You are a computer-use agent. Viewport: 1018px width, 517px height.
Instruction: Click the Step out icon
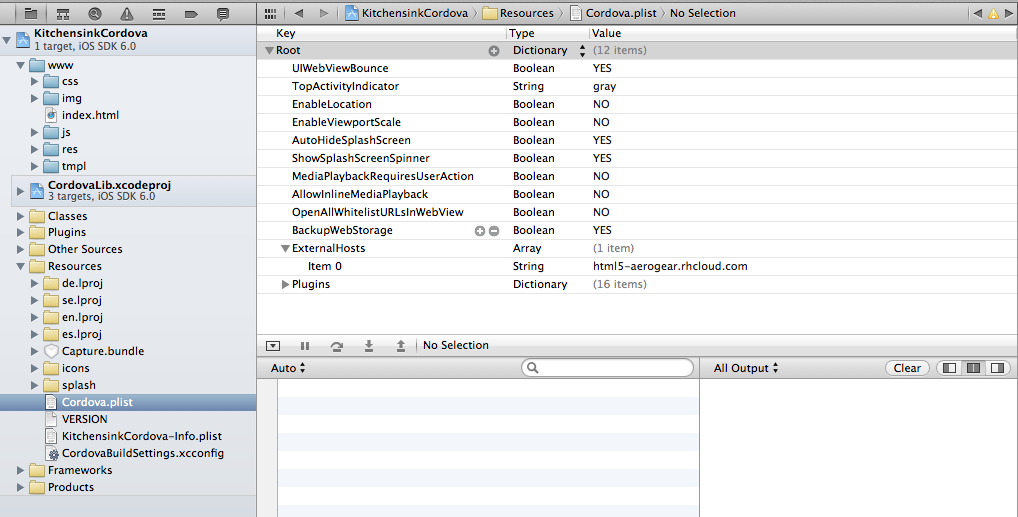click(401, 346)
